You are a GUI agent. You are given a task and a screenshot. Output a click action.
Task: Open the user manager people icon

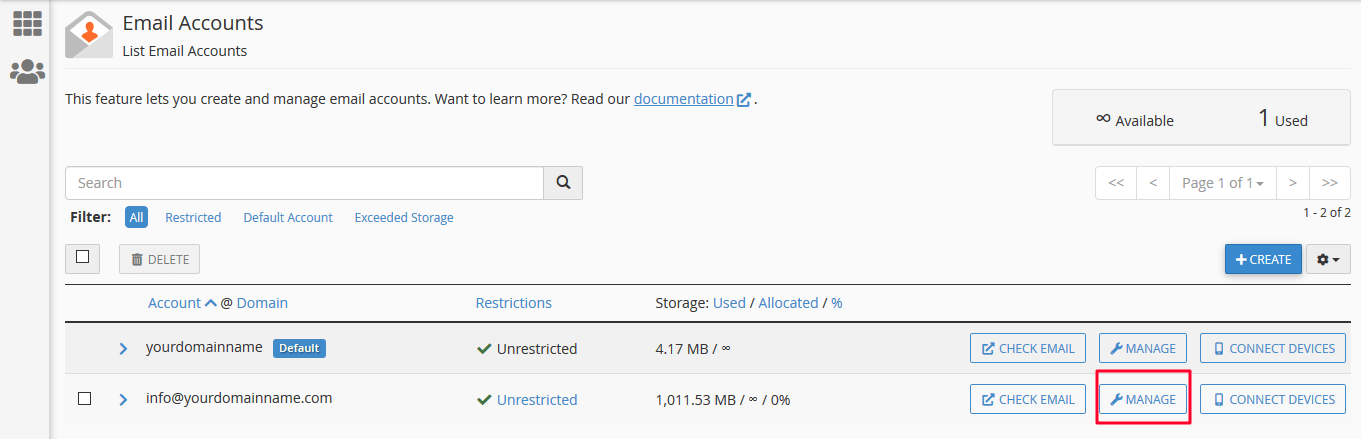(x=27, y=71)
